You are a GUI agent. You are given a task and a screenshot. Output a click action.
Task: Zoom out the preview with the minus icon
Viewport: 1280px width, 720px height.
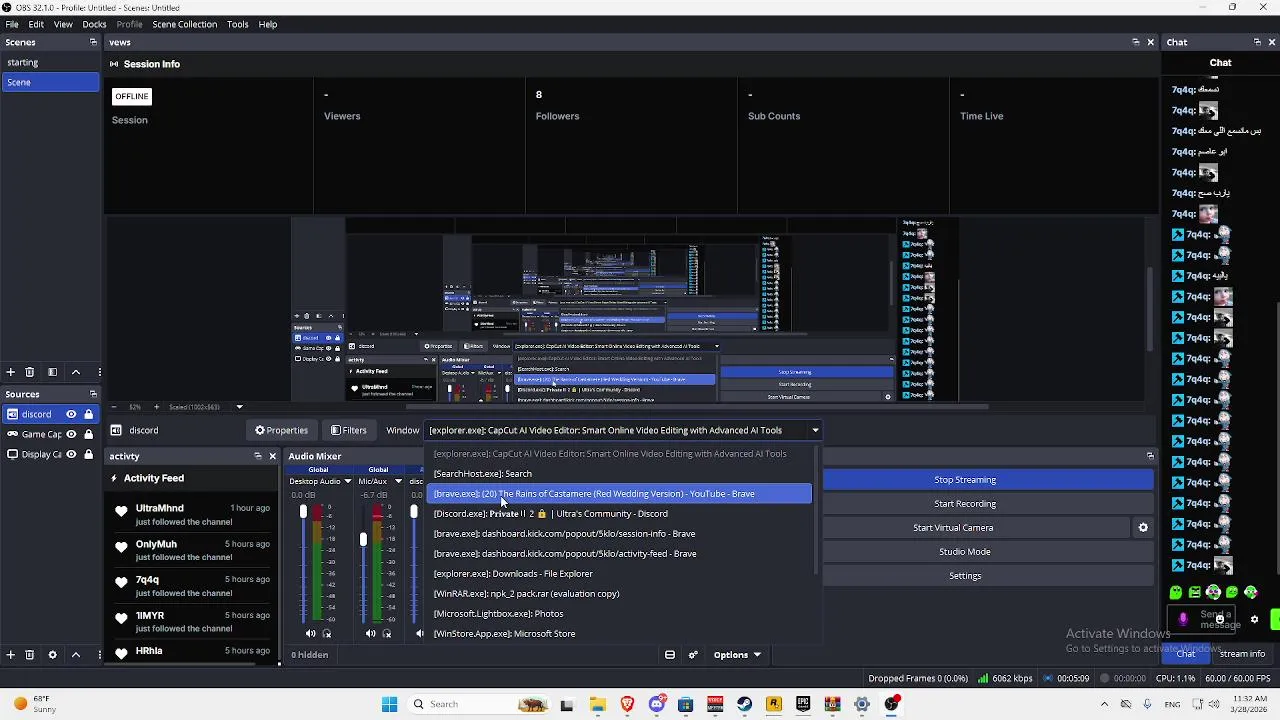113,407
